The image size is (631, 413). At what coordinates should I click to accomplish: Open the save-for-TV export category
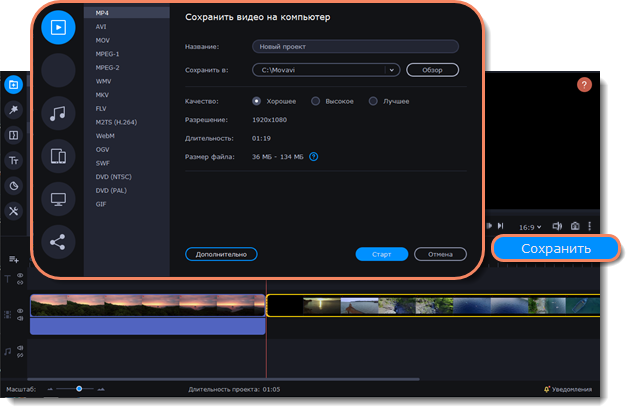[x=58, y=199]
